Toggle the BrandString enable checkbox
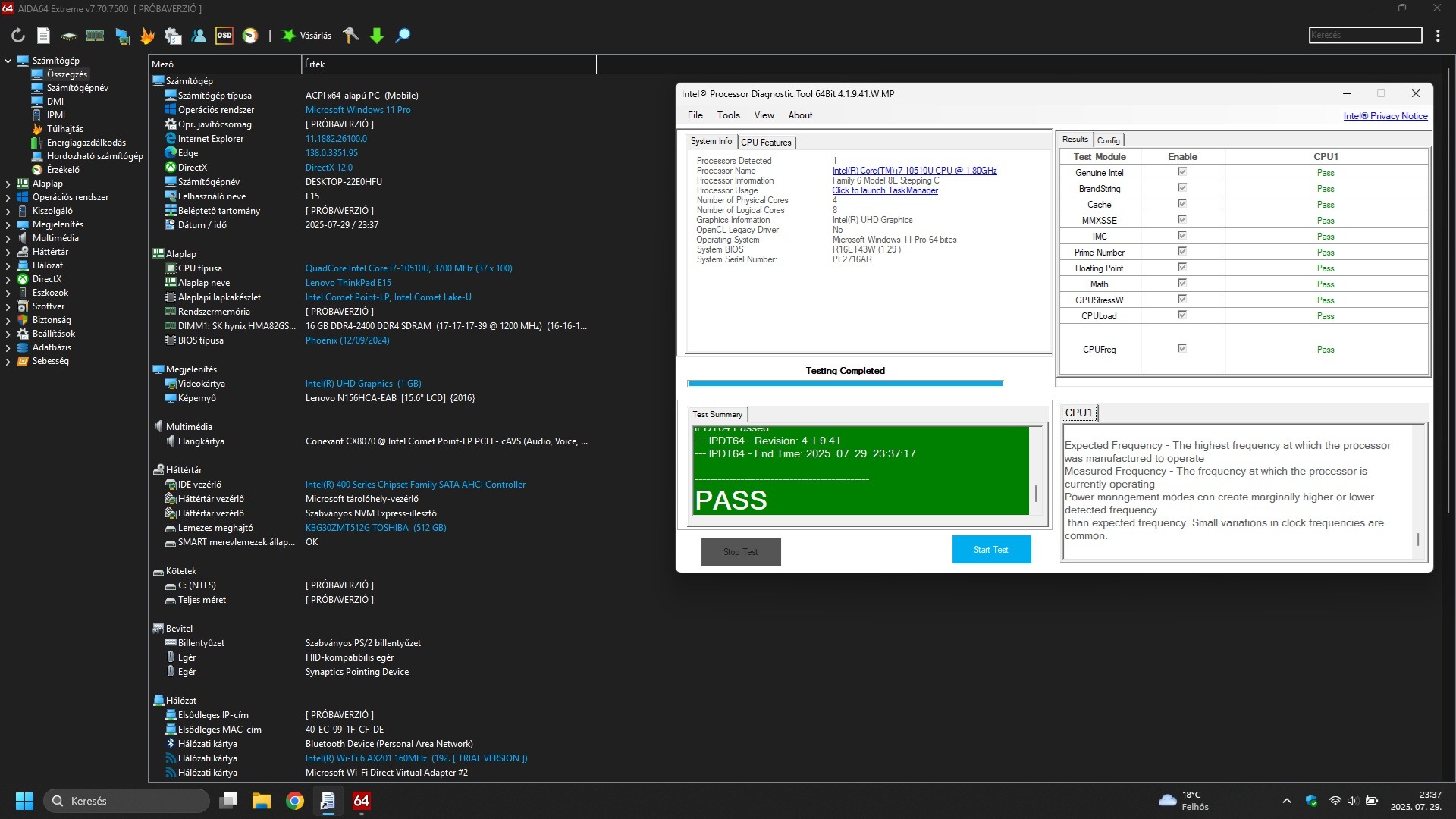Screen dimensions: 1456x819 pyautogui.click(x=1181, y=188)
